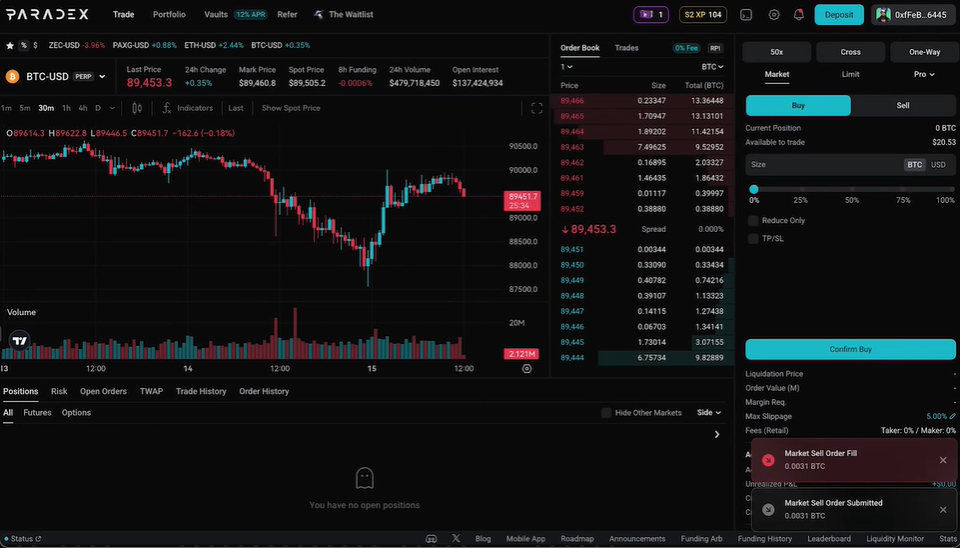Click the RPI badge in order book

coord(715,48)
